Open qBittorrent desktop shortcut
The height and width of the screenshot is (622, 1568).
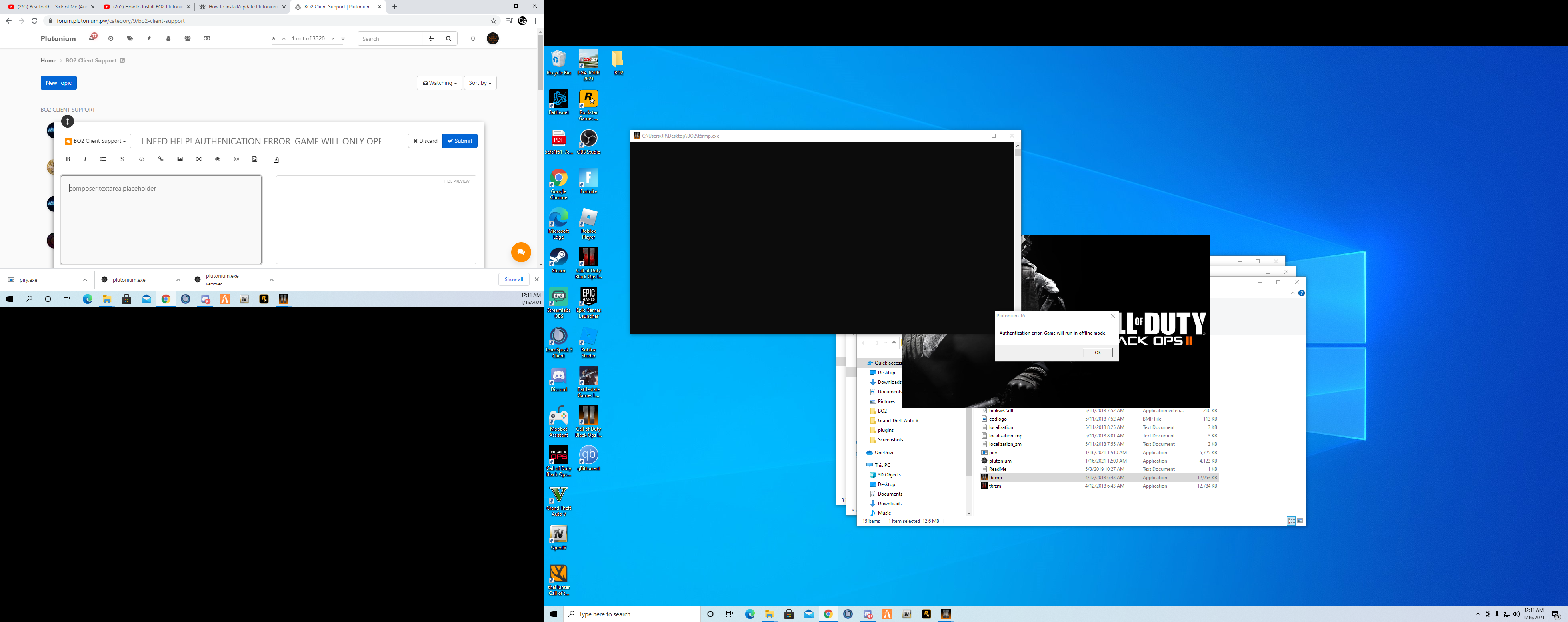[x=589, y=458]
